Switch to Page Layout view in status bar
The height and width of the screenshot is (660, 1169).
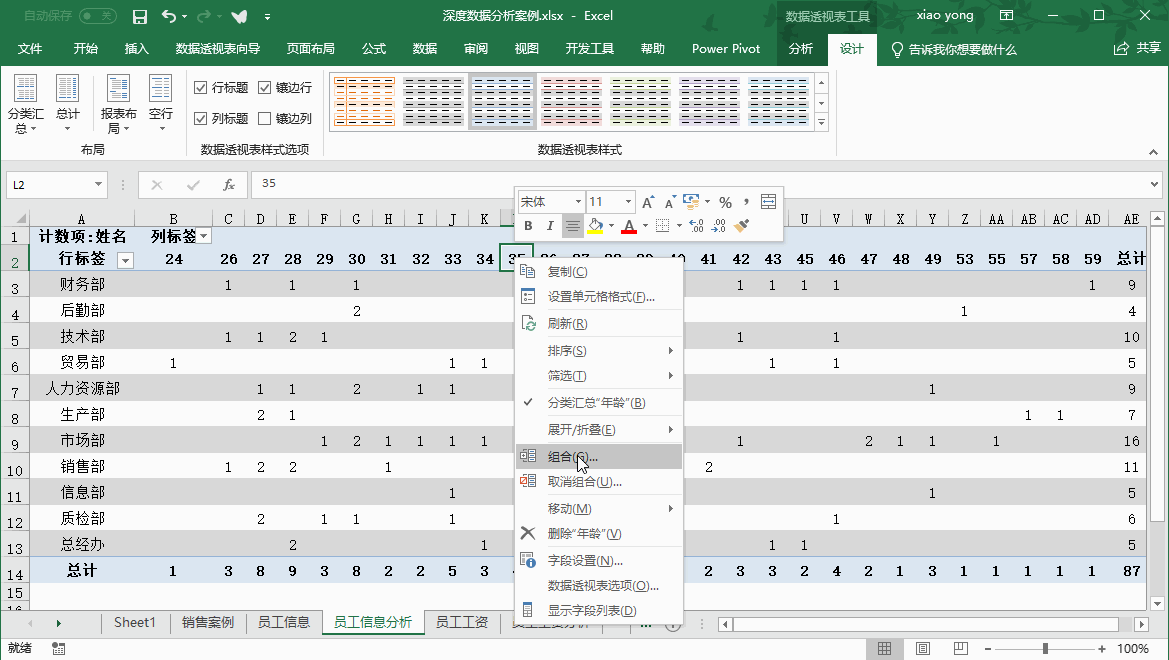(922, 648)
